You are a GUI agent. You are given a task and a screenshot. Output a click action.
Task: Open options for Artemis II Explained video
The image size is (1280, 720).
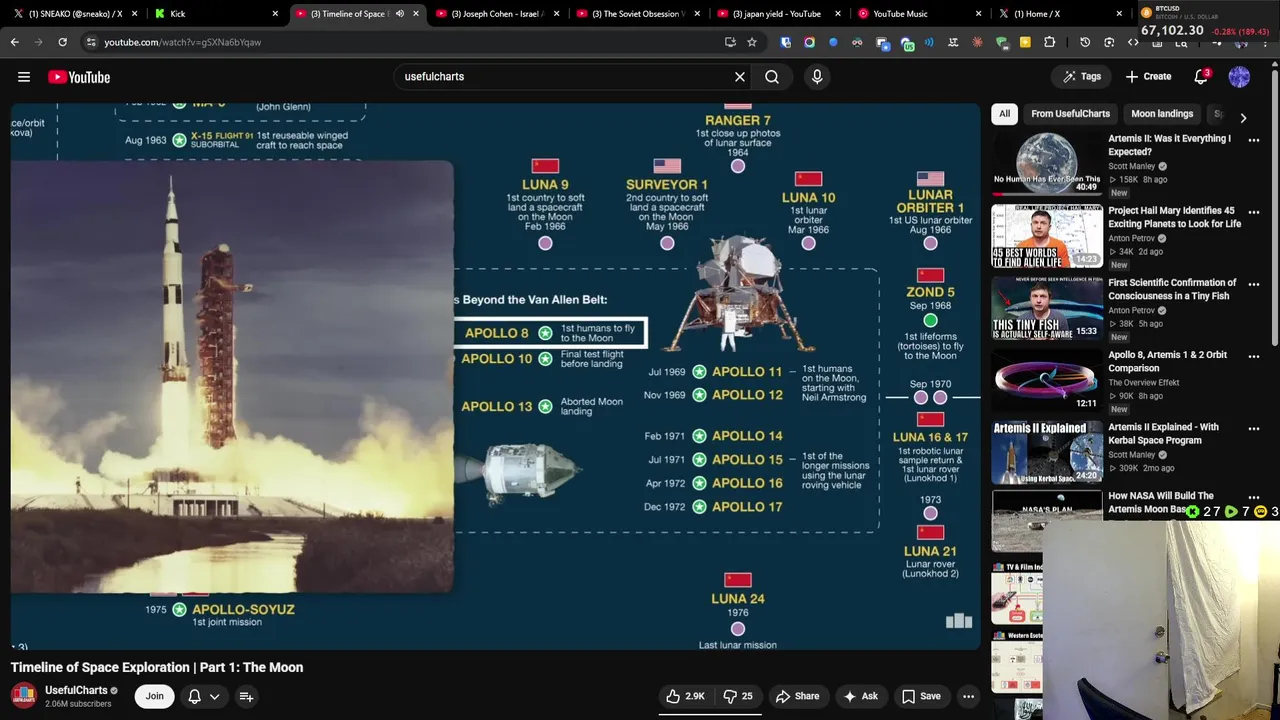[x=1253, y=428]
